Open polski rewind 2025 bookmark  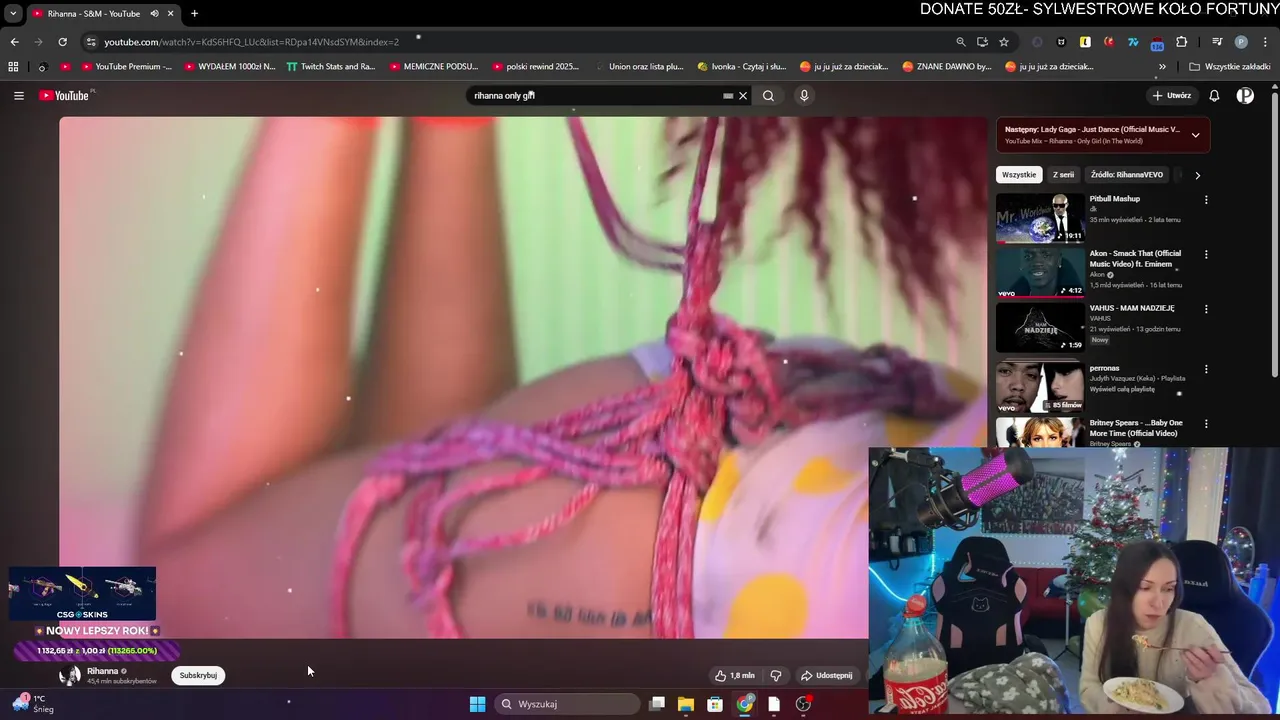point(535,67)
